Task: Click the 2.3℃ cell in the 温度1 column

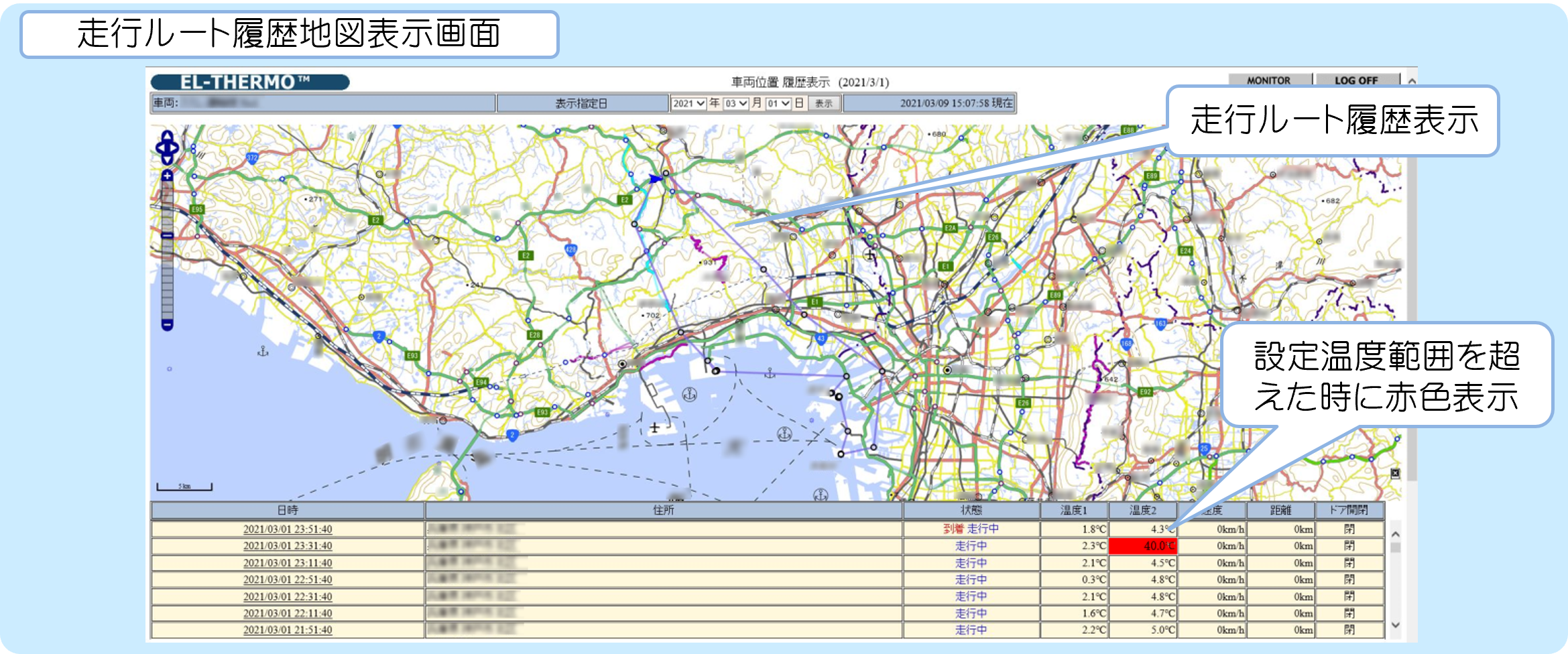Action: click(x=1074, y=546)
